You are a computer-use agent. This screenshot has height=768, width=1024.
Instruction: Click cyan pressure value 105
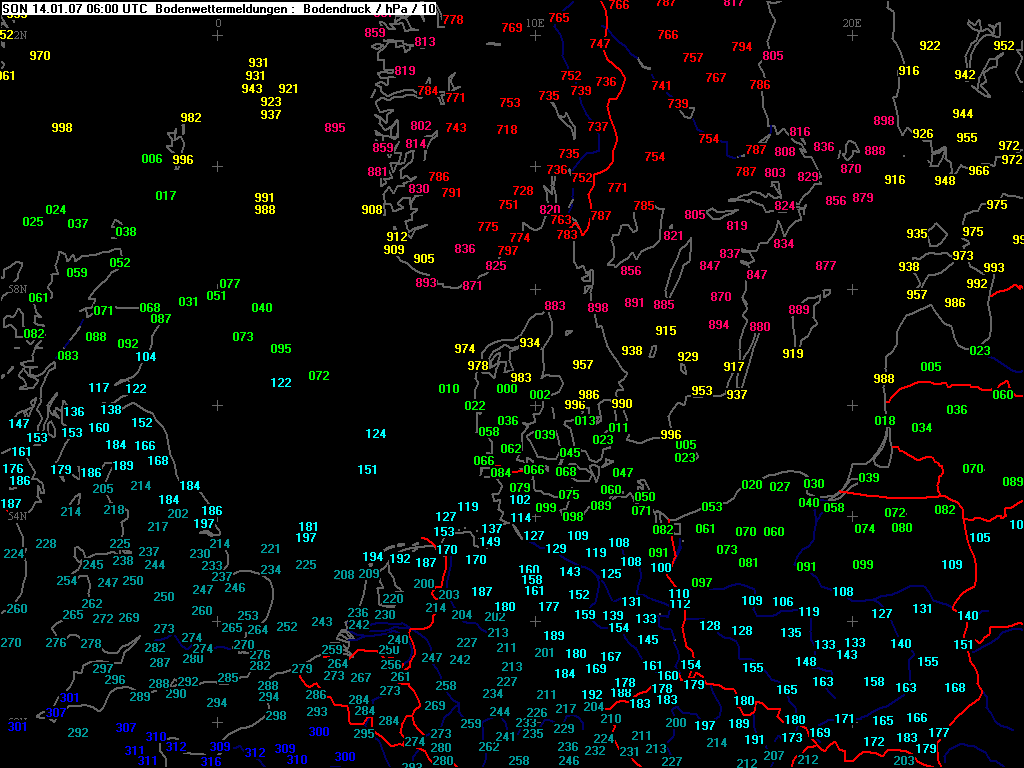pos(980,538)
